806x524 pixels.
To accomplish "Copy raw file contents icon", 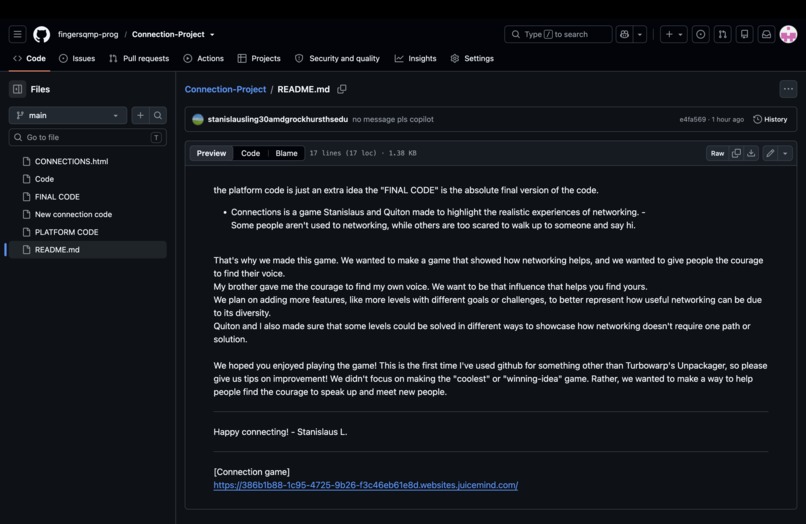I will 736,153.
